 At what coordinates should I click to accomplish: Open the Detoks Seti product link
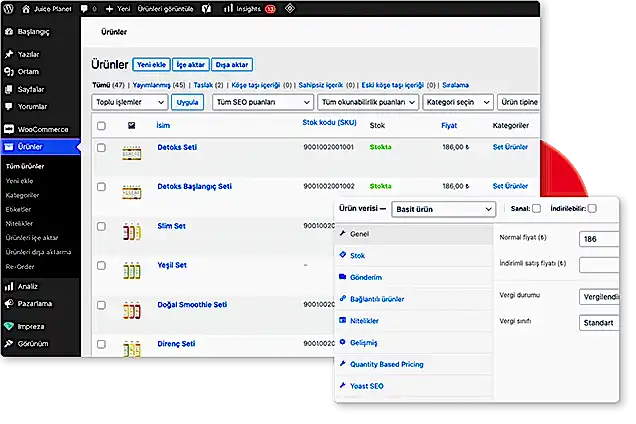point(177,147)
